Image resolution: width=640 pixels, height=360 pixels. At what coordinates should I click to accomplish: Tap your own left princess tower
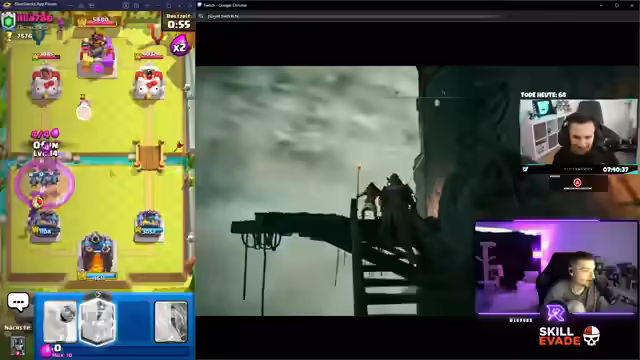pos(44,226)
